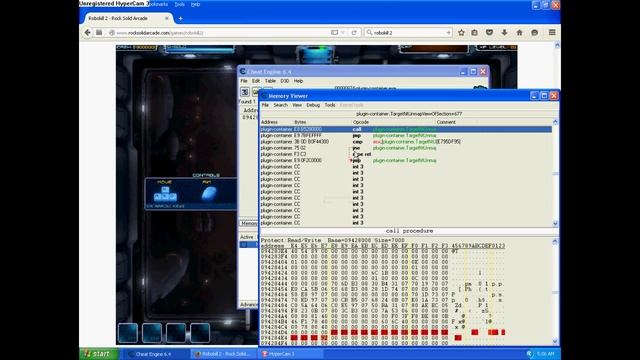
Task: Click hex row at address 094284B4
Action: (x=383, y=322)
